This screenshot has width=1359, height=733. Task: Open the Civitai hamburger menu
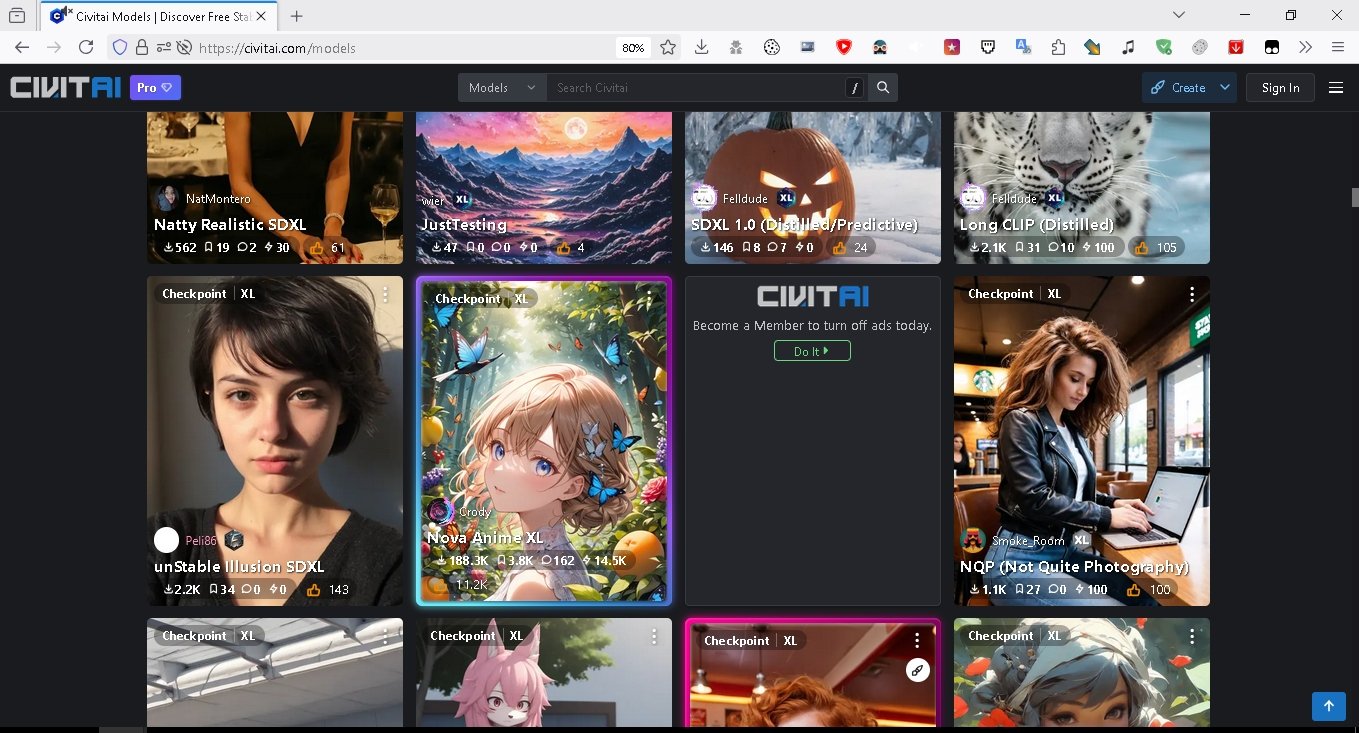(1335, 88)
